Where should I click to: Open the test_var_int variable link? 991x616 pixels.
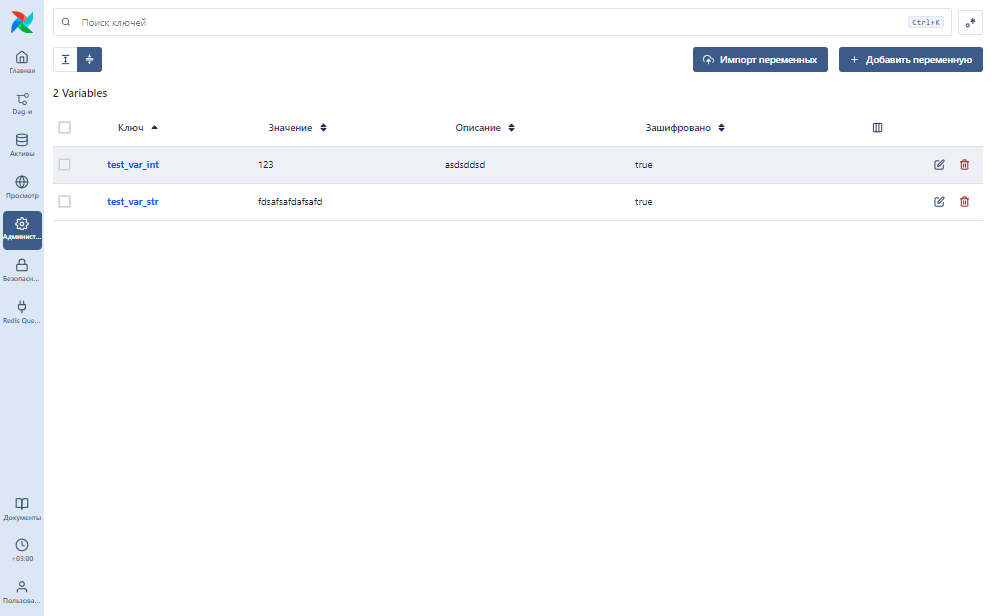click(133, 165)
